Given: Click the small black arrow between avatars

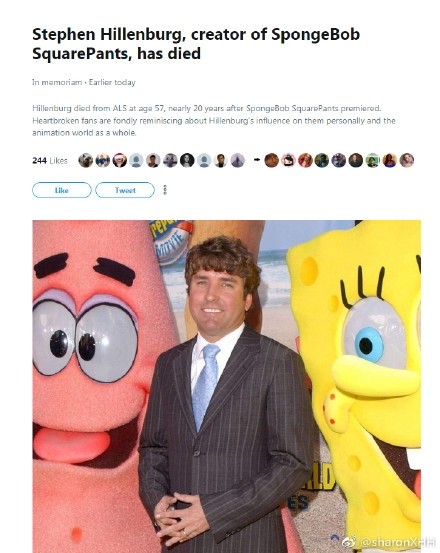Looking at the screenshot, I should pyautogui.click(x=257, y=160).
